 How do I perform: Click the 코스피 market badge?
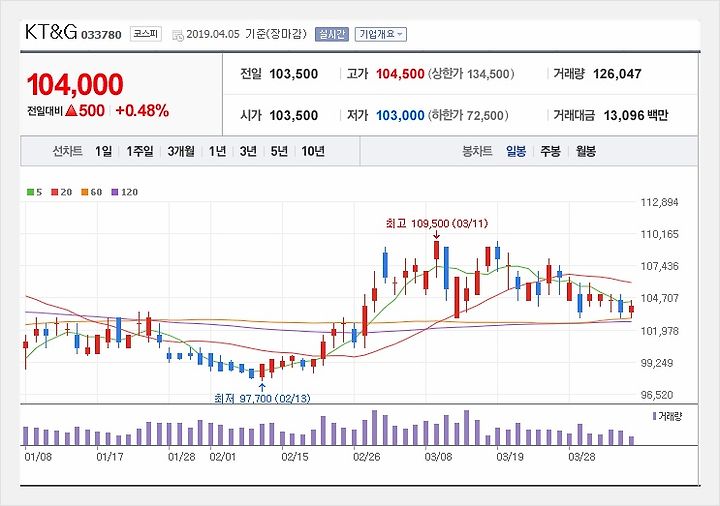pyautogui.click(x=146, y=34)
